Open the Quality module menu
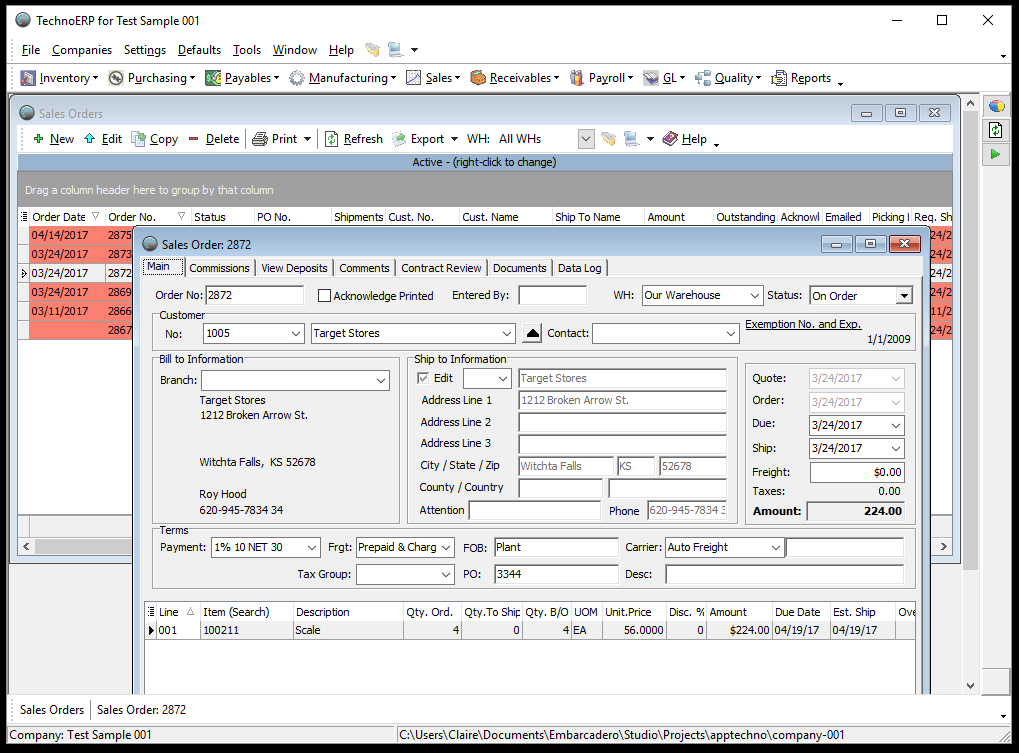Screen dimensions: 1019x753 727,78
